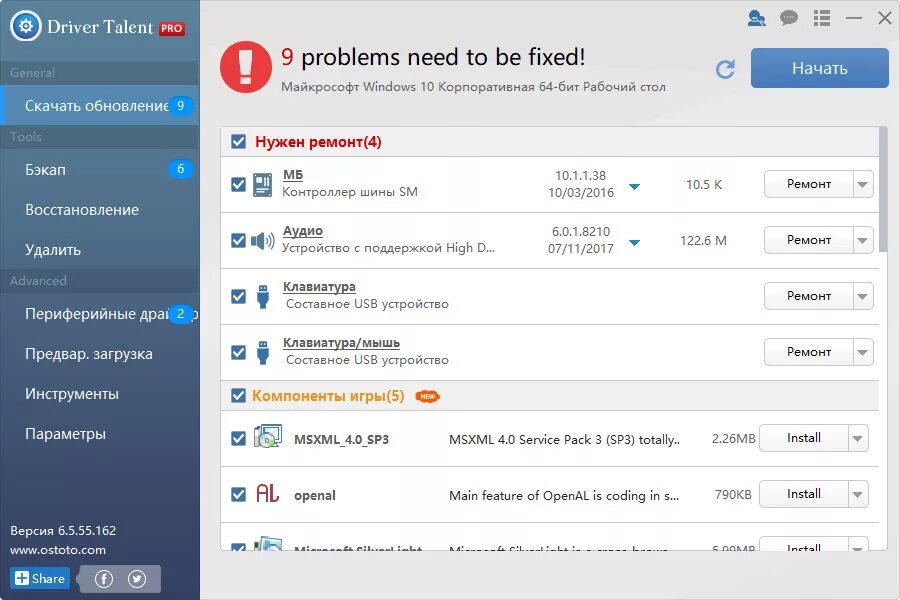Open Бэкап in sidebar

pos(100,170)
